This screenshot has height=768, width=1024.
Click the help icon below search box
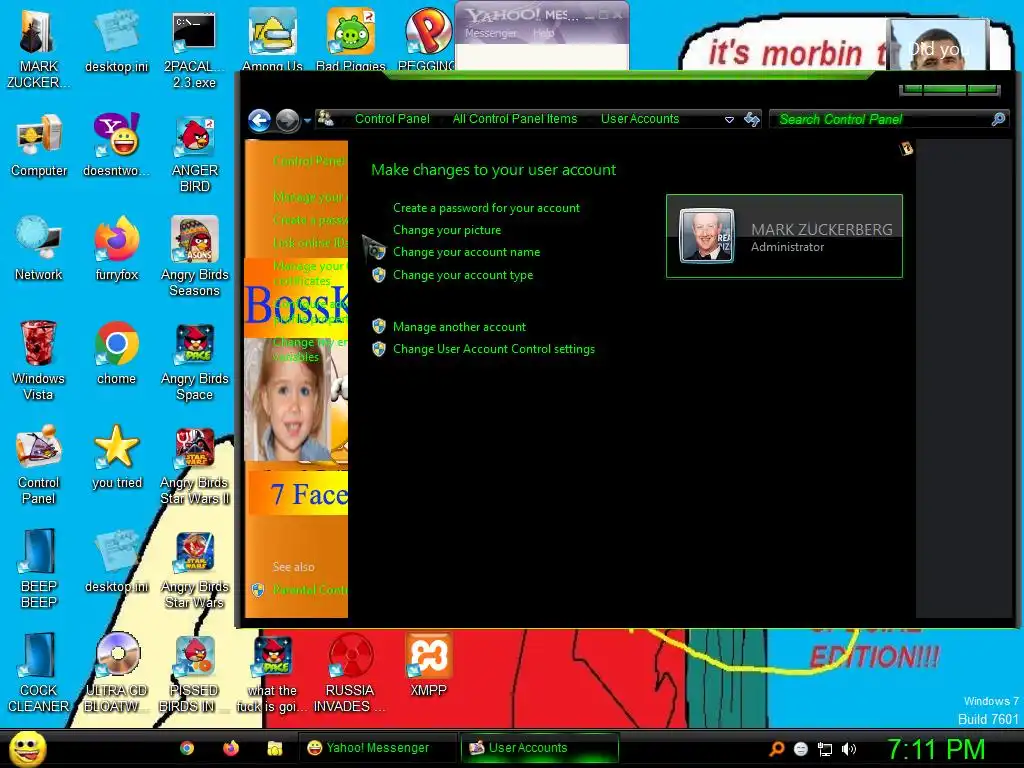click(906, 150)
